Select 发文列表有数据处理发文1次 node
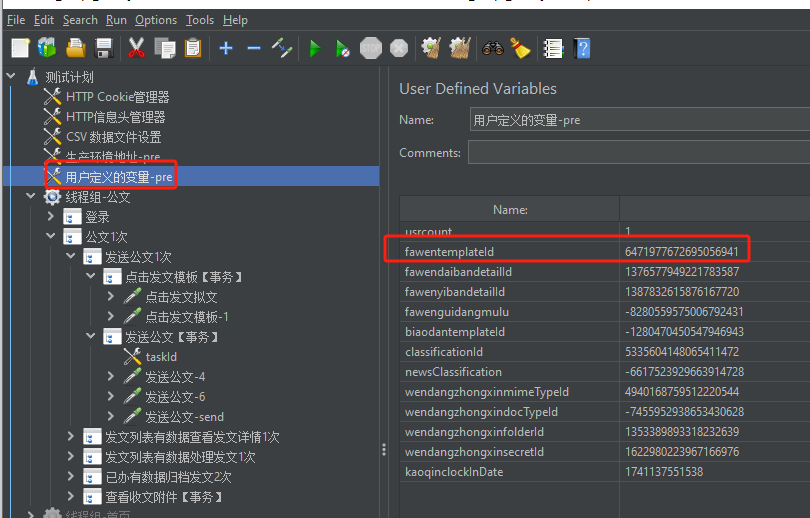810x518 pixels. coord(180,457)
